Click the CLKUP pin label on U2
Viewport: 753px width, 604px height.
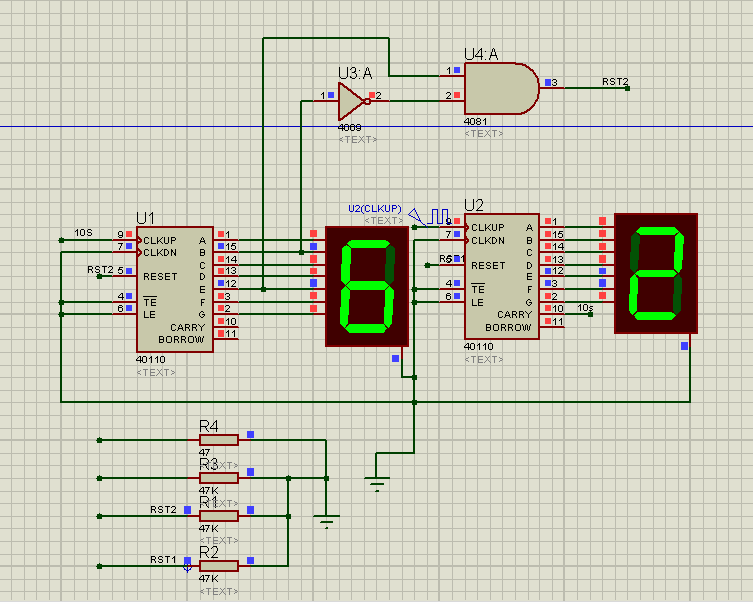488,228
